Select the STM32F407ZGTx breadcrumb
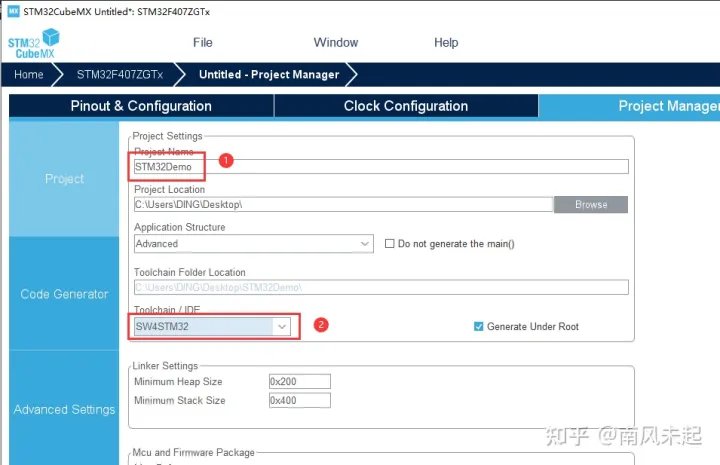 point(120,74)
